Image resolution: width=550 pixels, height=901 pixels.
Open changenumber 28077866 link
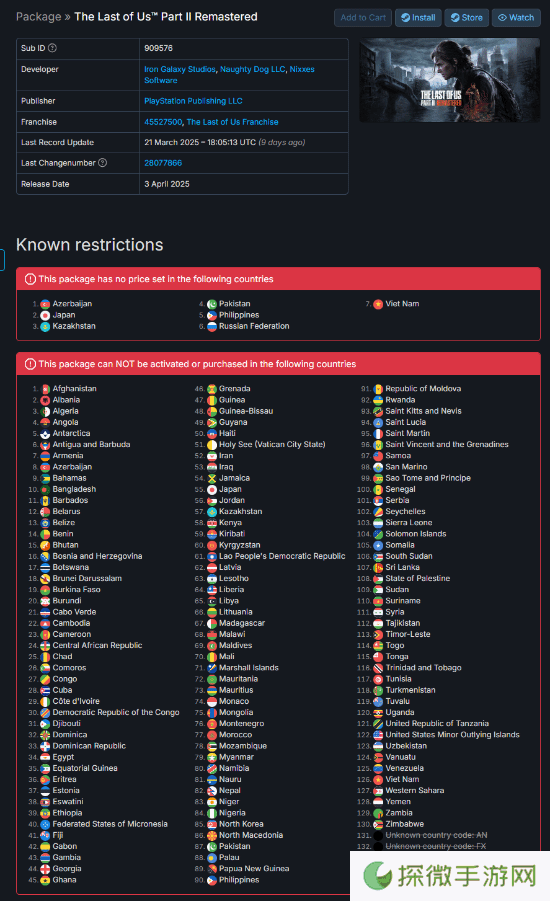pos(163,163)
